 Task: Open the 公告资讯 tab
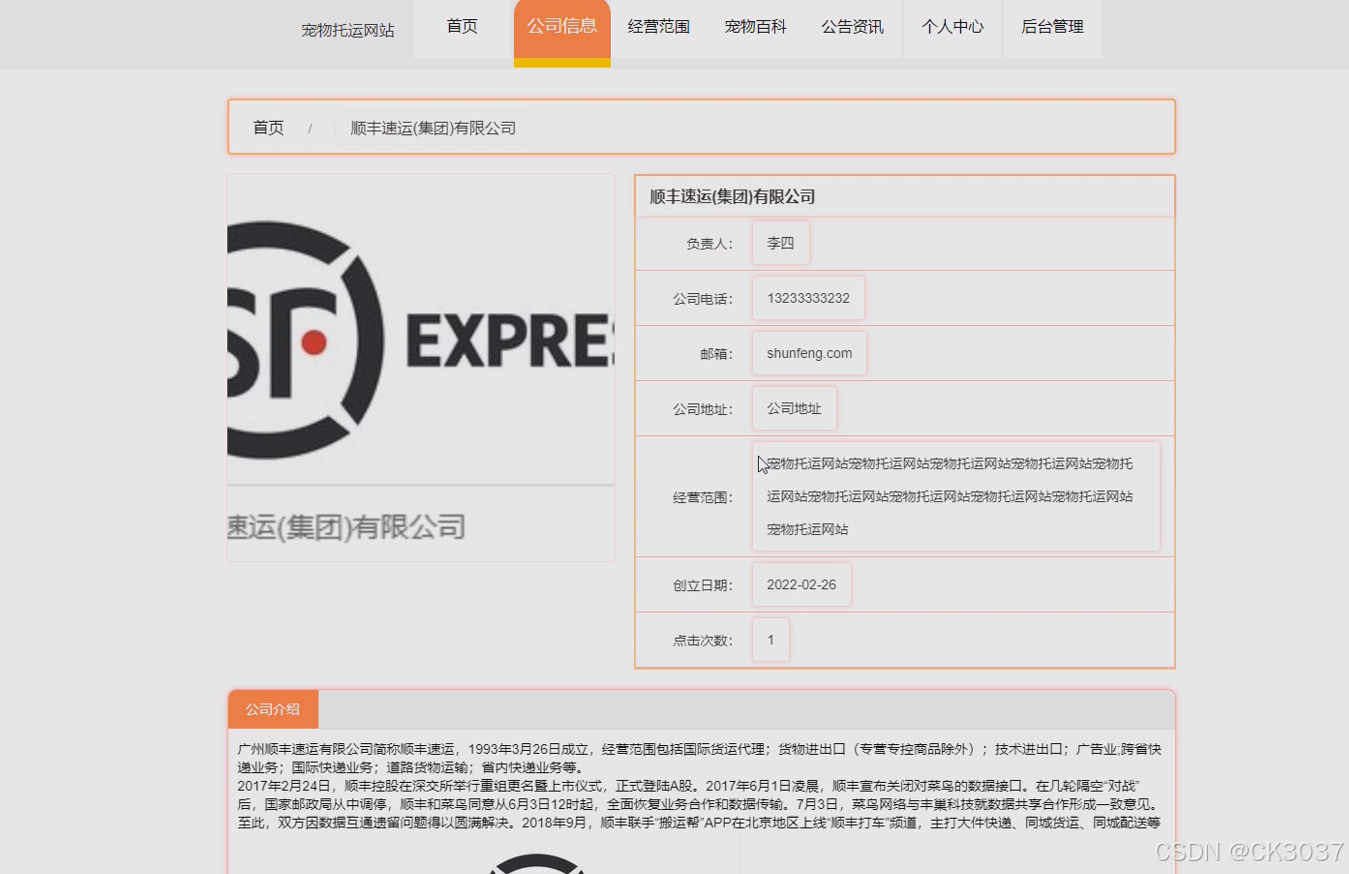coord(852,27)
